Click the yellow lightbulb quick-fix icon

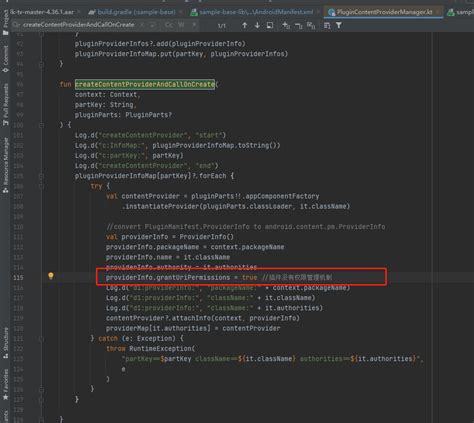point(51,276)
